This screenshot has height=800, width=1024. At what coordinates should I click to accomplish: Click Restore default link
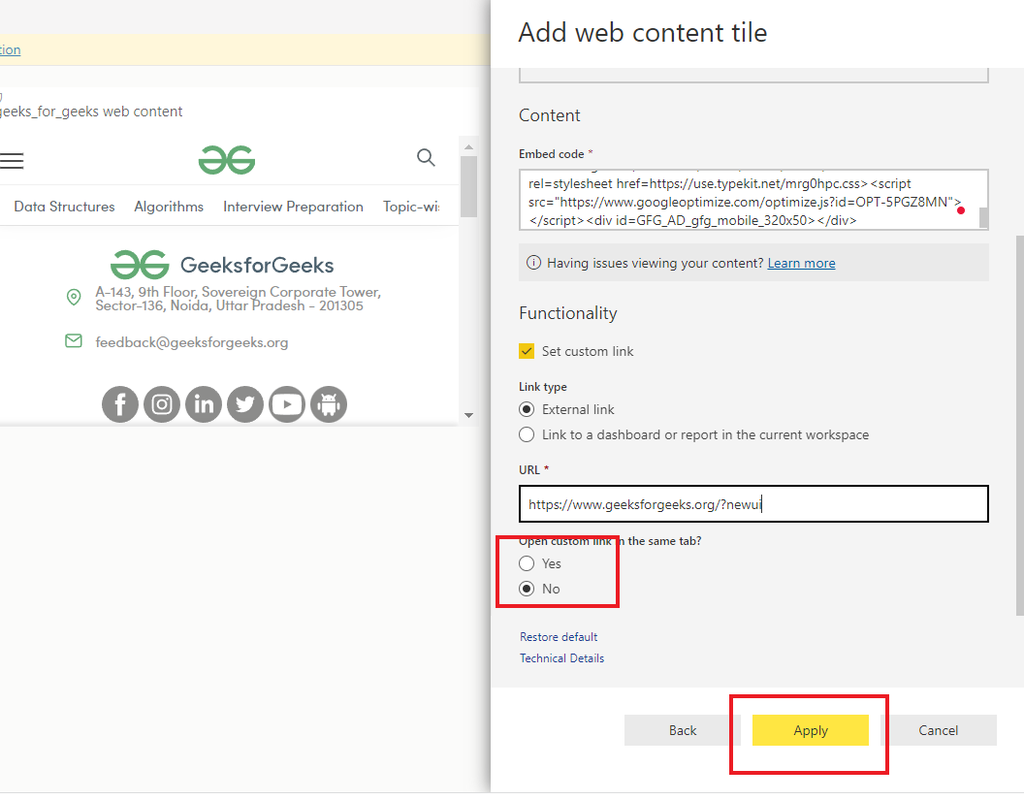(558, 637)
